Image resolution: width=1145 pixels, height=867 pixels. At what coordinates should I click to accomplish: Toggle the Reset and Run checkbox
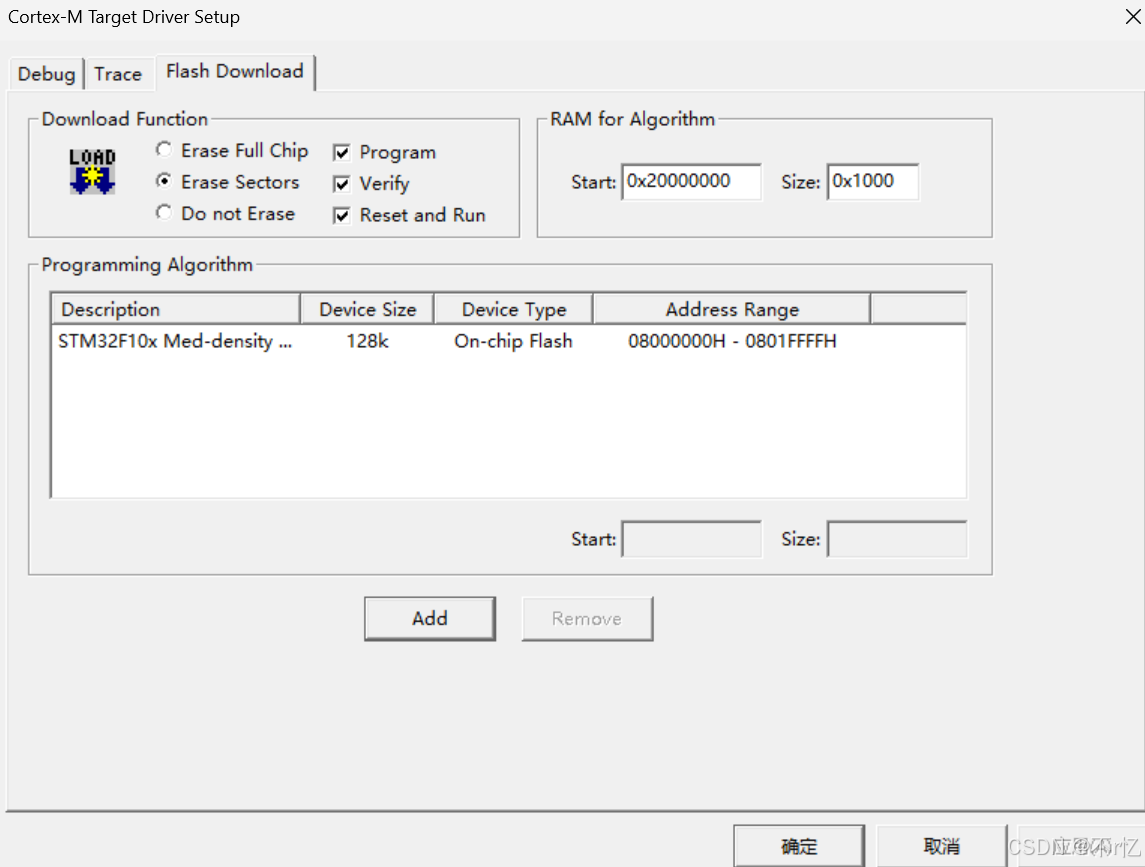pyautogui.click(x=341, y=215)
